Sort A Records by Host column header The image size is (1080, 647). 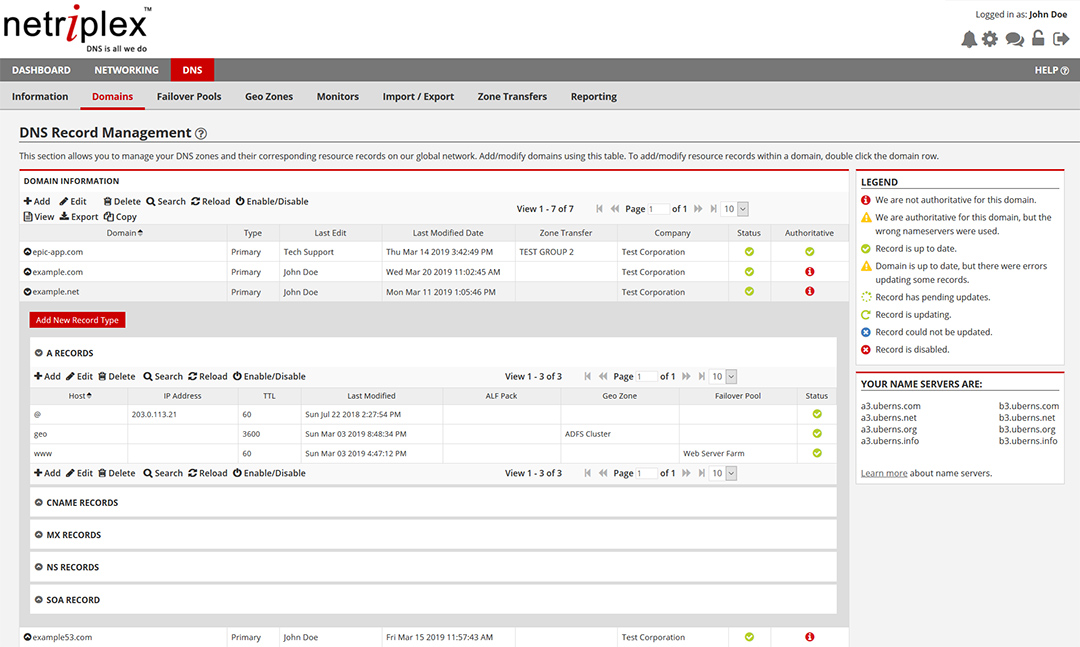pyautogui.click(x=80, y=396)
